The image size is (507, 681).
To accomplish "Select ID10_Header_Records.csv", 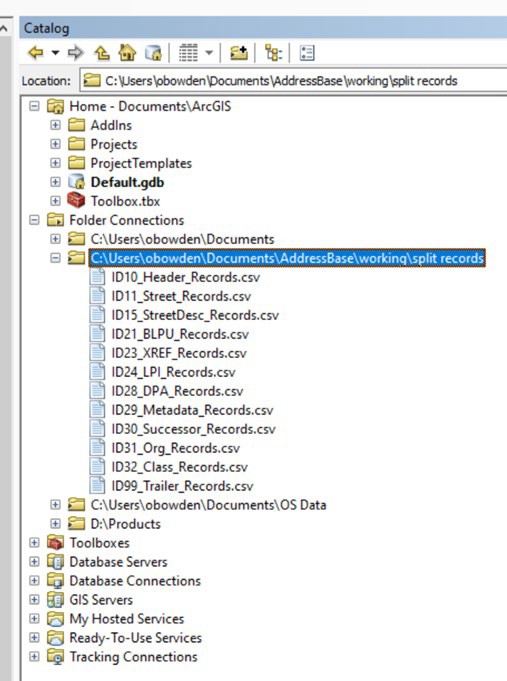I will coord(186,277).
